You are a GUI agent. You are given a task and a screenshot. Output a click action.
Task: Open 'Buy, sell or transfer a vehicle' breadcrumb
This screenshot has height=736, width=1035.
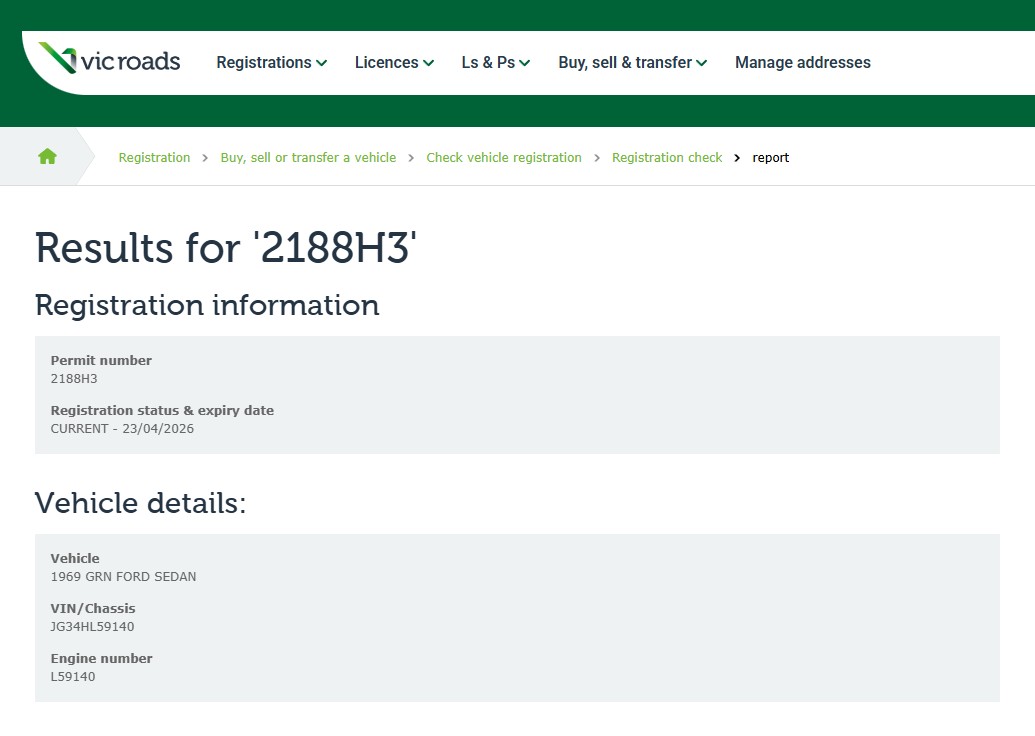click(308, 158)
